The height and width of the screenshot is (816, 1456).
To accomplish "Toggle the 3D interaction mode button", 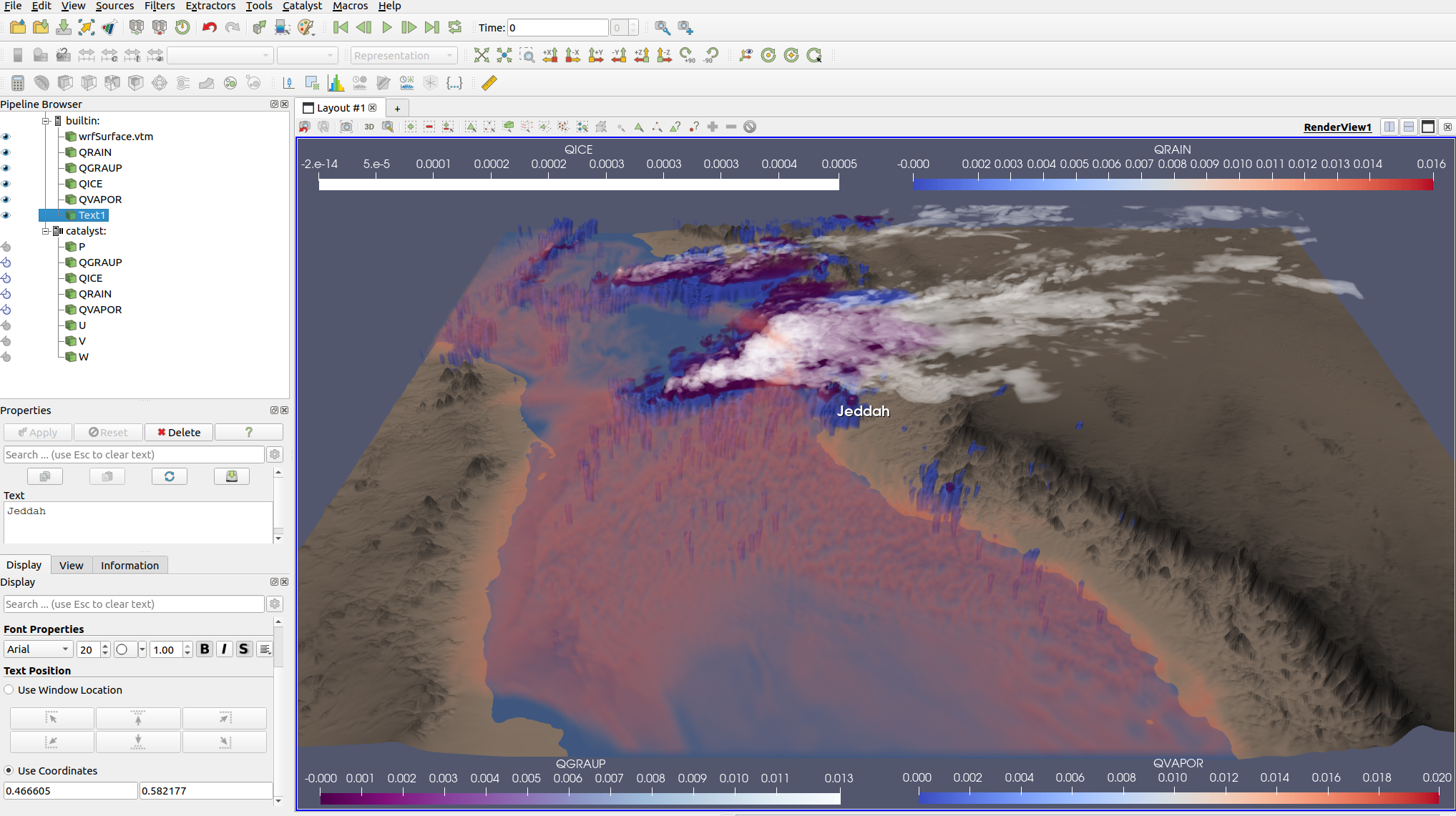I will point(369,127).
